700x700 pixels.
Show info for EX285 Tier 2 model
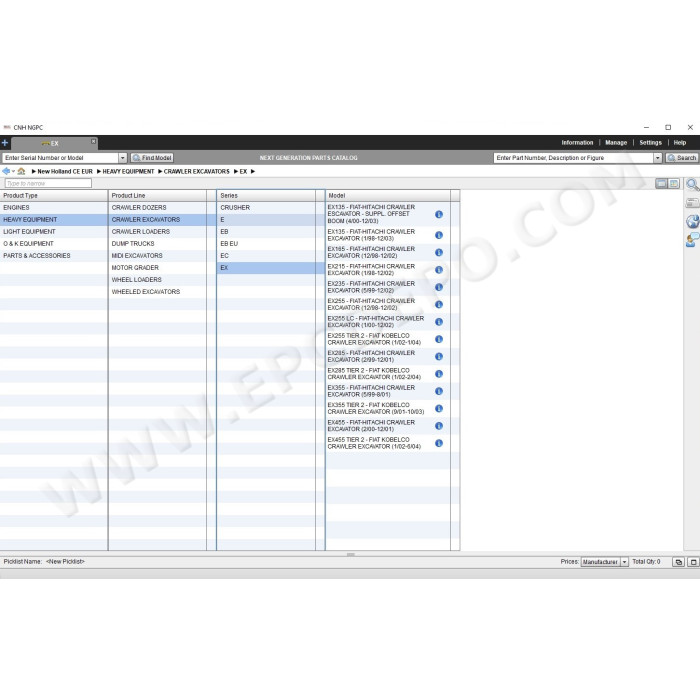click(x=439, y=374)
